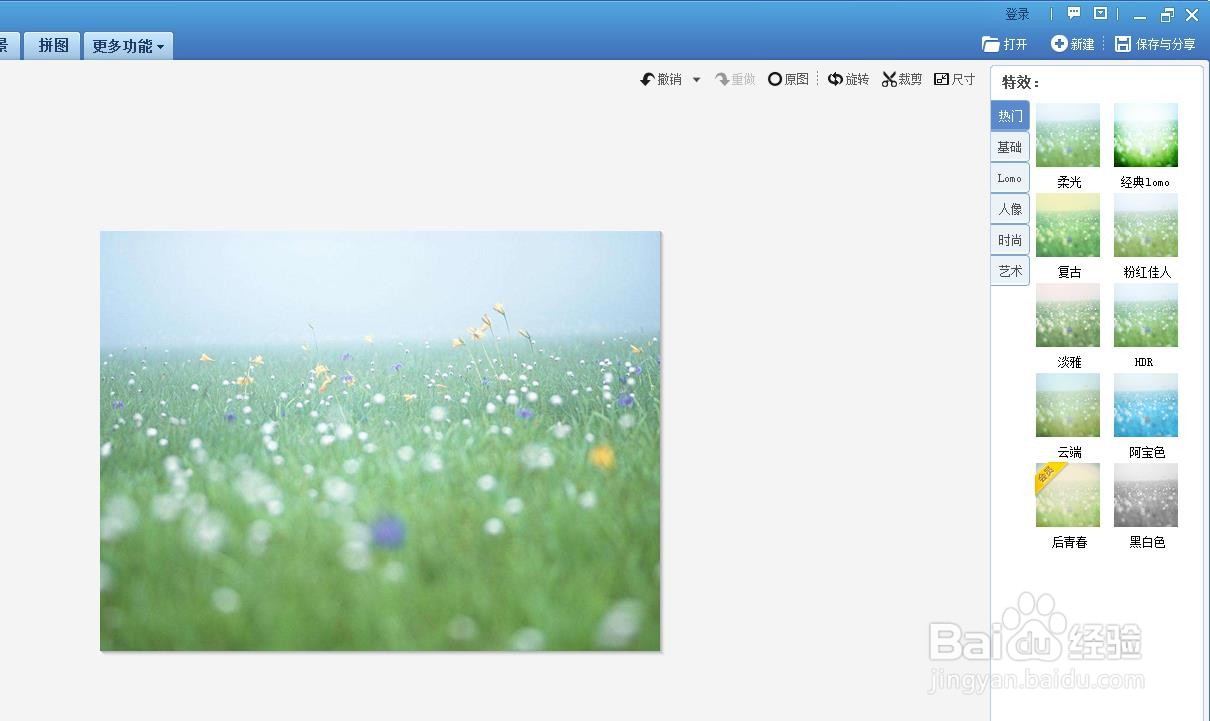Screen dimensions: 1210x721
Task: Switch to the 拼图 collage tab
Action: click(x=53, y=45)
